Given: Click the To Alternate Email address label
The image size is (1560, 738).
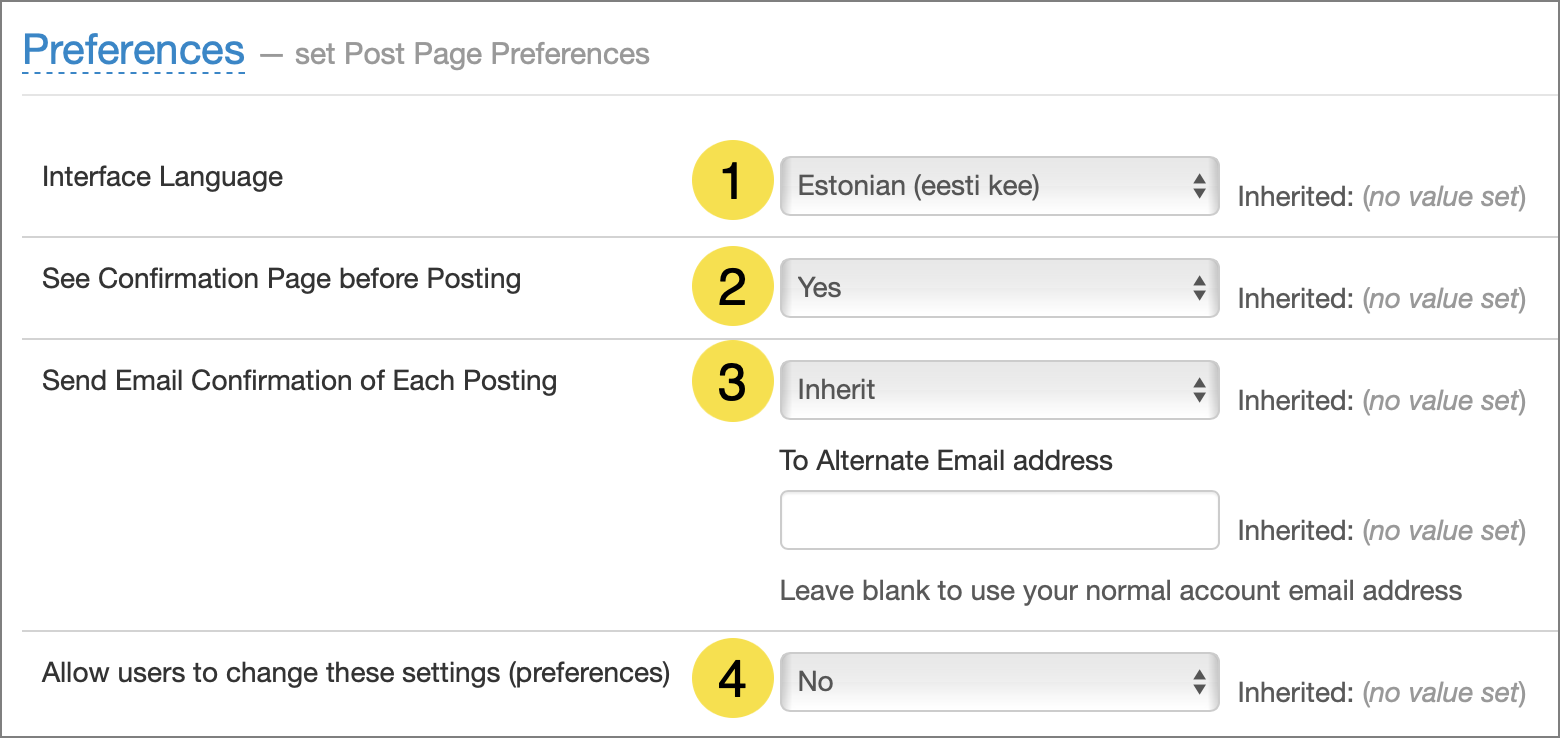Looking at the screenshot, I should click(x=945, y=460).
